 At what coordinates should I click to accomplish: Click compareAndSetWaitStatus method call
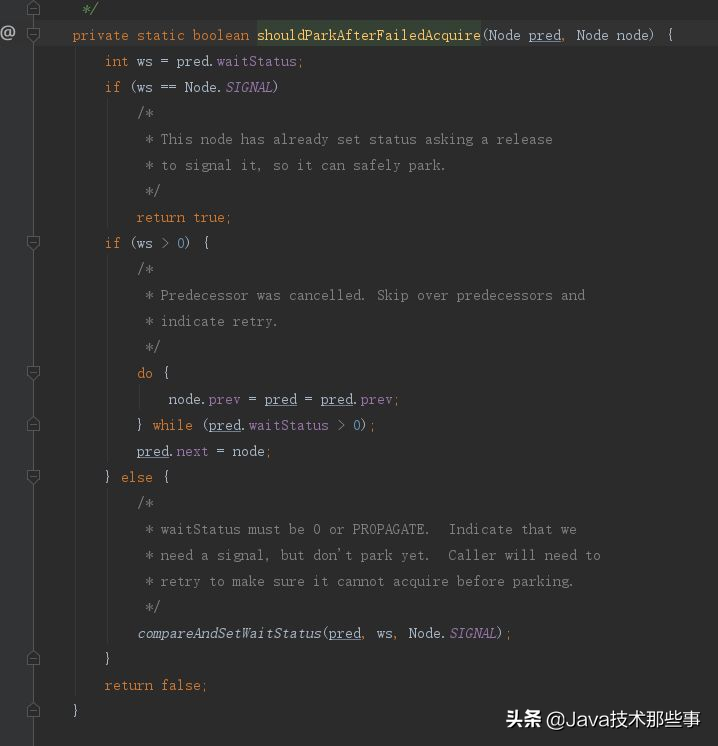tap(229, 633)
